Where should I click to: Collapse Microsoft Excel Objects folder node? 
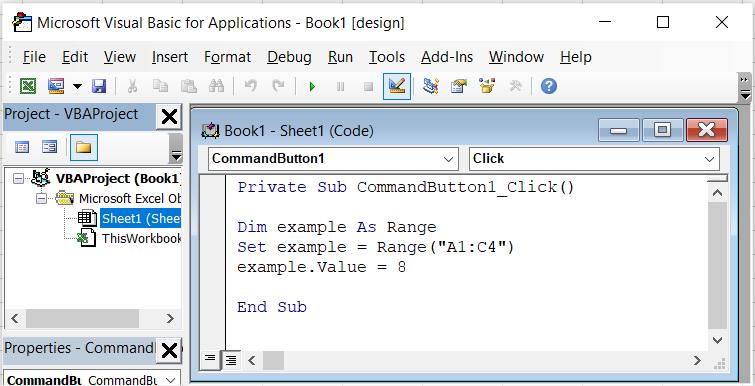coord(42,198)
